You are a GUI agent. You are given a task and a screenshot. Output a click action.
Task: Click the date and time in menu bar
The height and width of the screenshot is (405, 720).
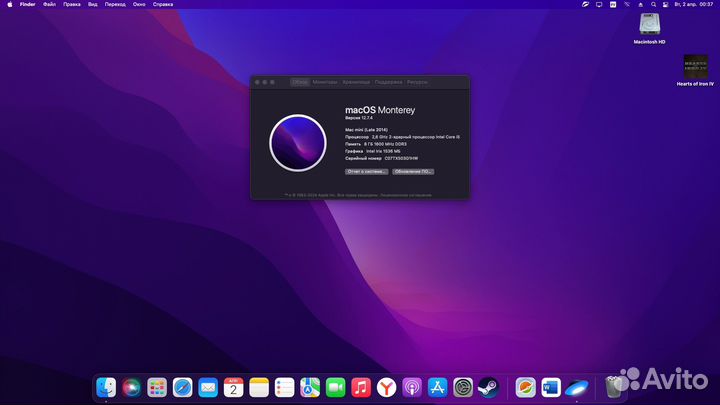tap(693, 4)
